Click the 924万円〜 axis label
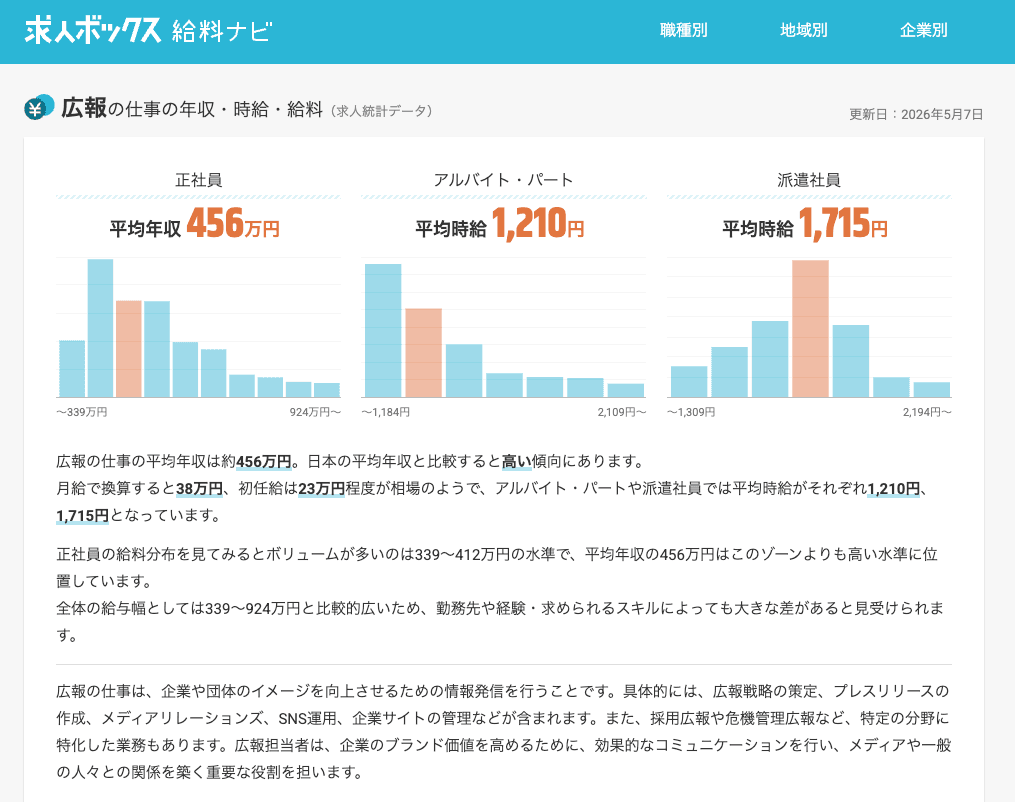 click(315, 412)
